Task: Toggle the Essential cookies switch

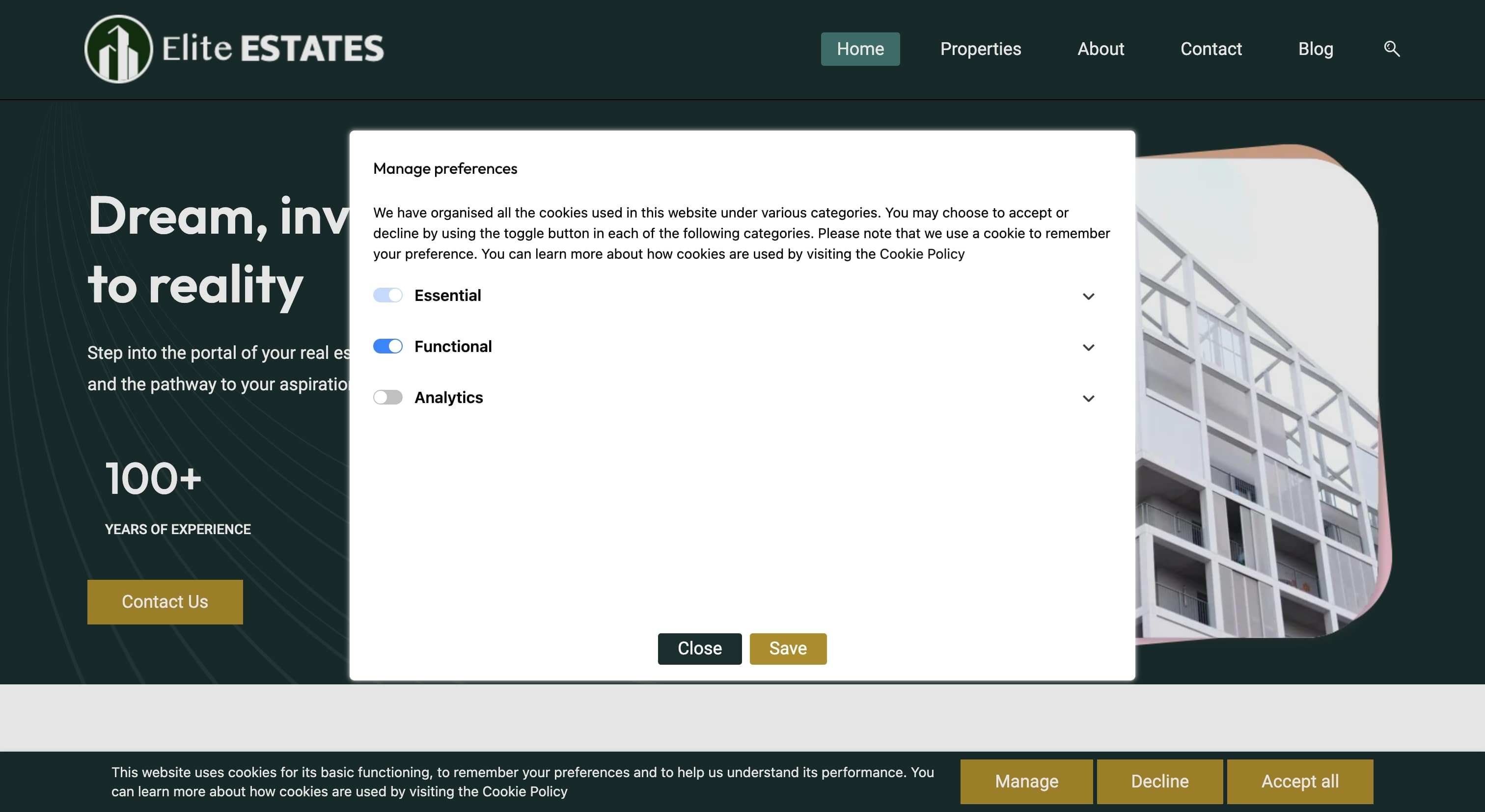Action: coord(387,295)
